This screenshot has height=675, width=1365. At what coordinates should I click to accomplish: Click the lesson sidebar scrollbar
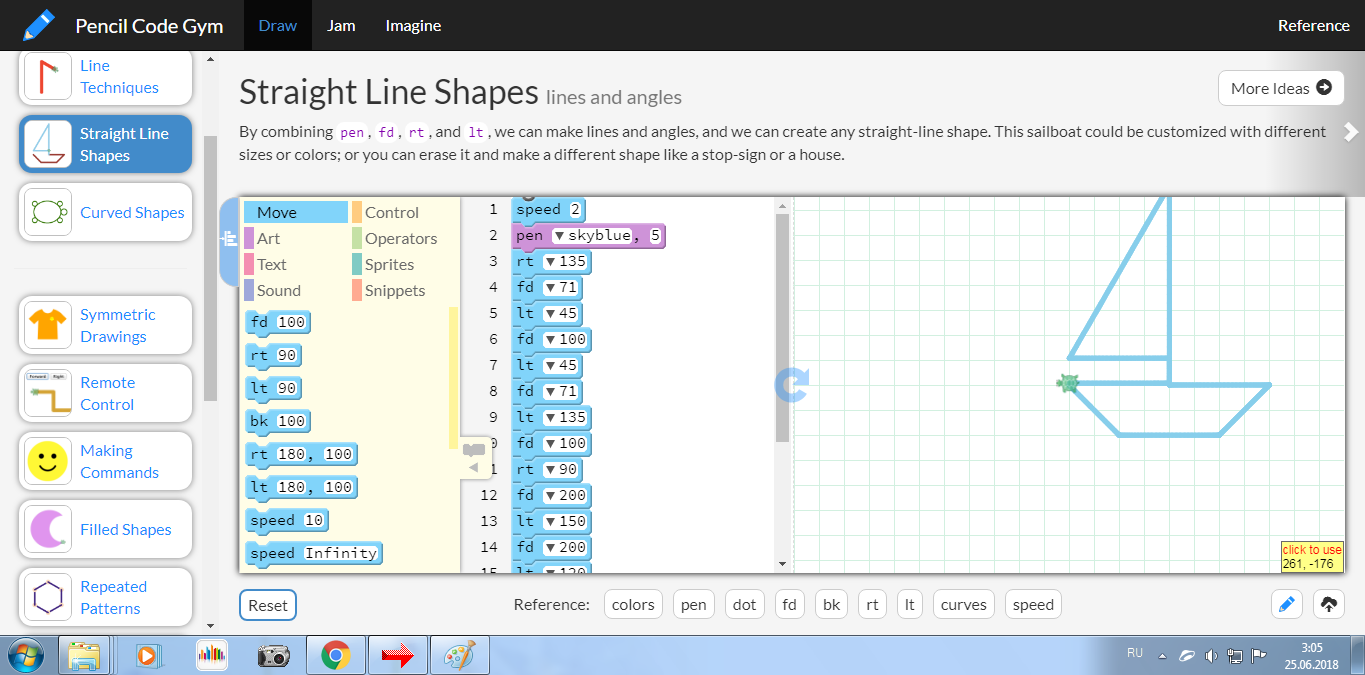[x=210, y=268]
